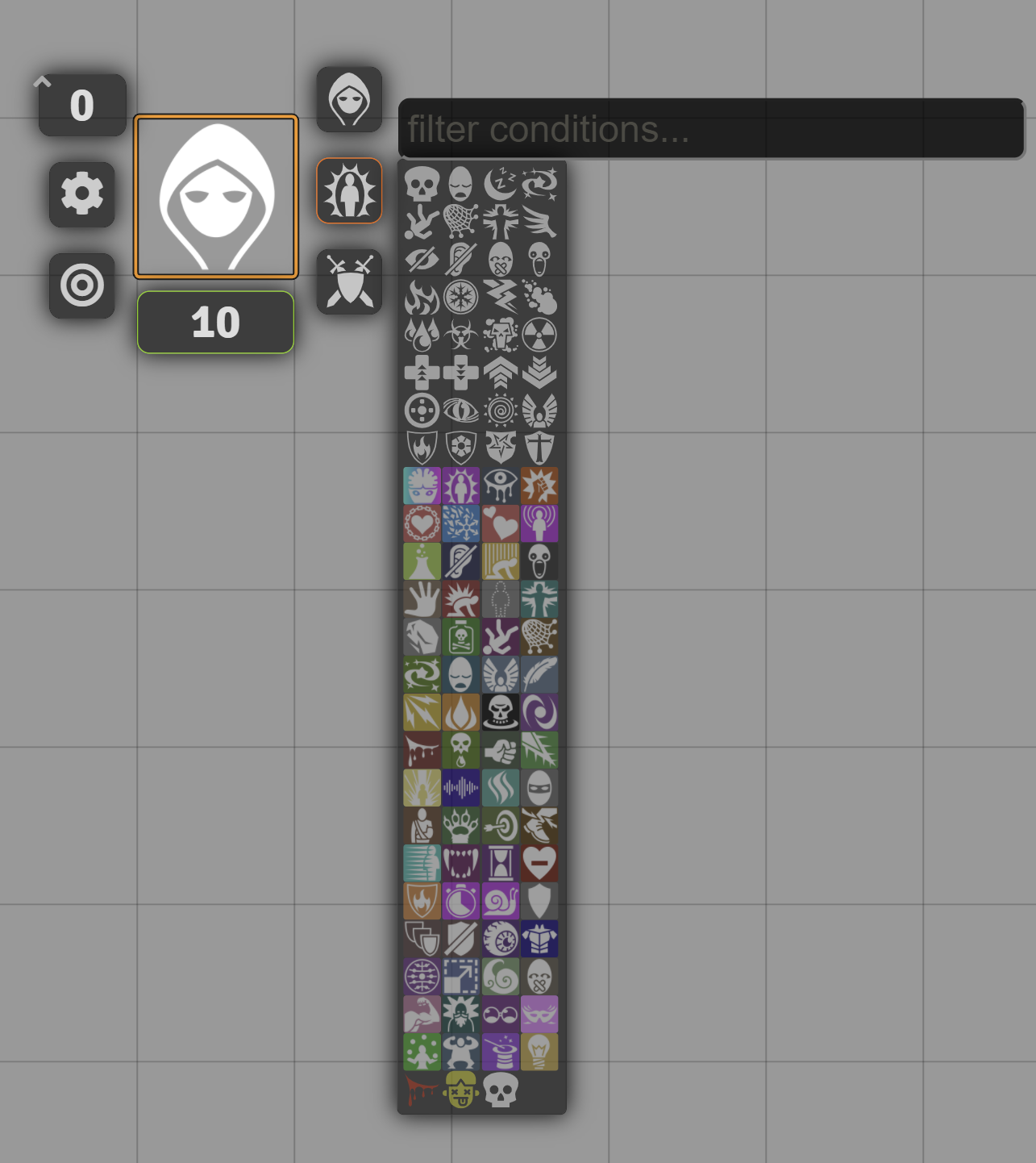1036x1163 pixels.
Task: Select the hit points field showing 10
Action: point(215,323)
